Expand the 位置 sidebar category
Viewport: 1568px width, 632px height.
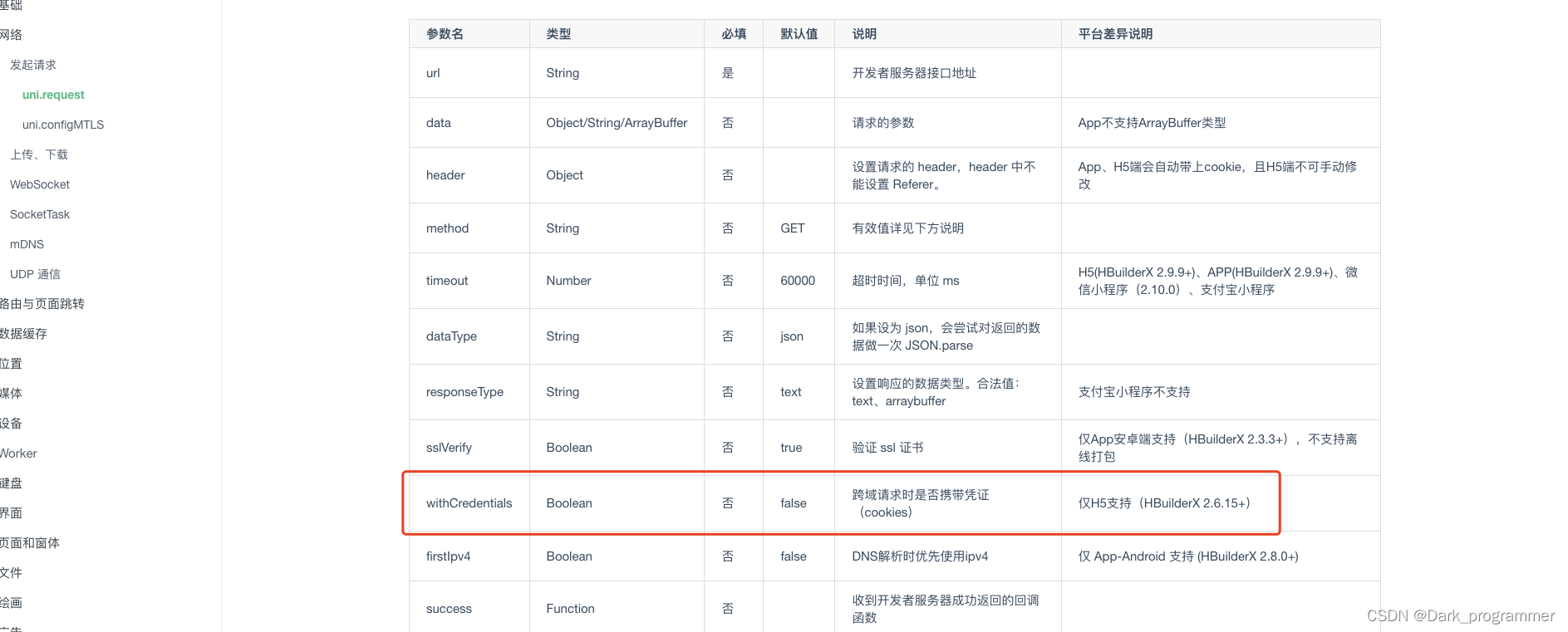[12, 364]
